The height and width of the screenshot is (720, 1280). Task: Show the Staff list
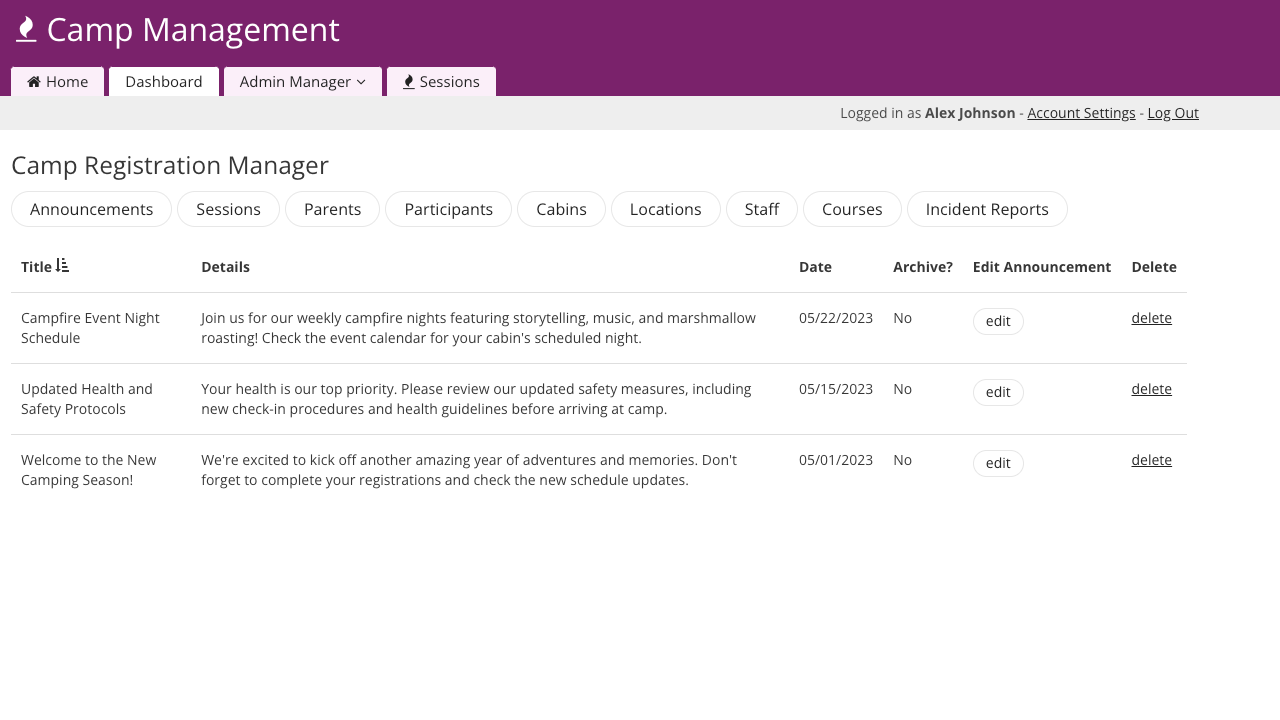point(762,209)
